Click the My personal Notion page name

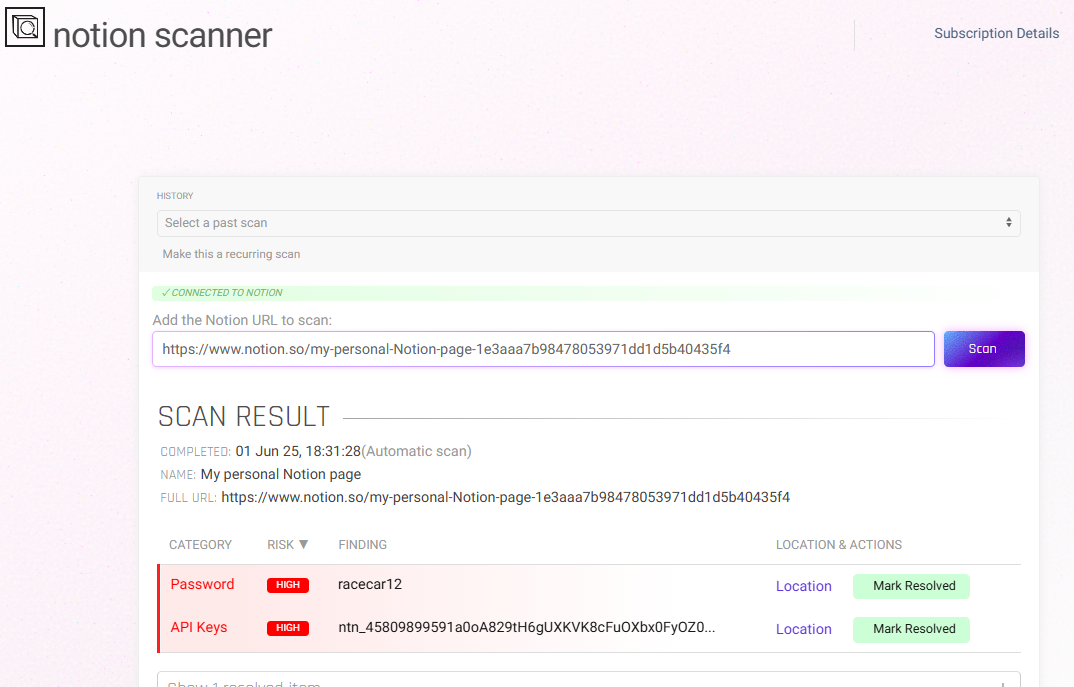tap(281, 475)
